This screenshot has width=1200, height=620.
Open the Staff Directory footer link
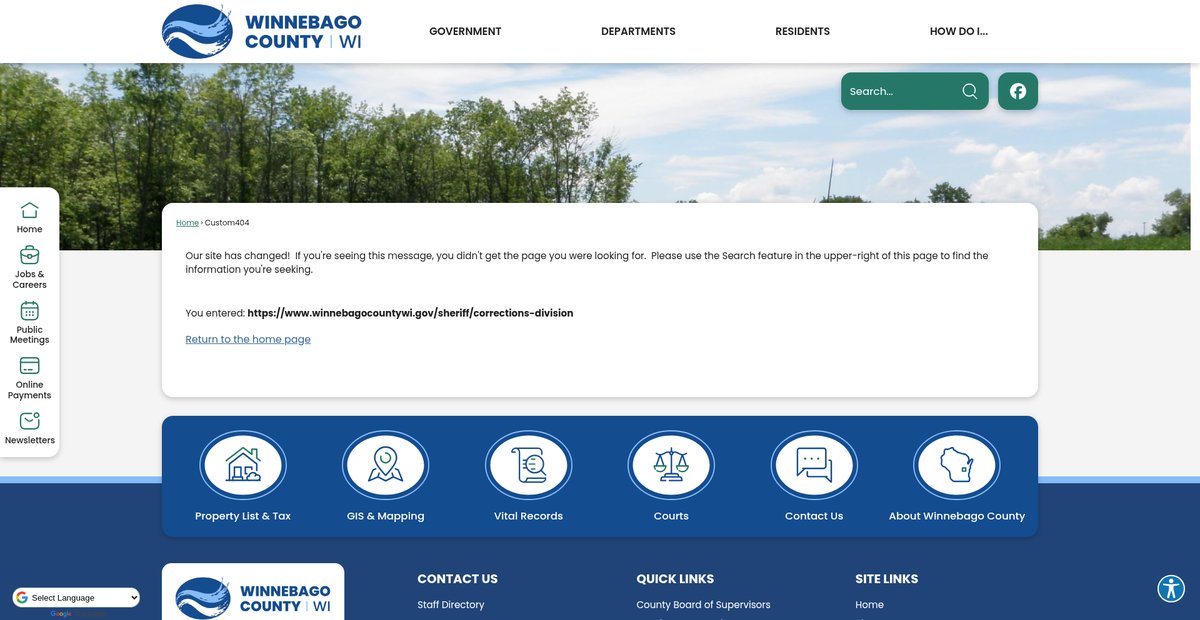click(x=450, y=605)
